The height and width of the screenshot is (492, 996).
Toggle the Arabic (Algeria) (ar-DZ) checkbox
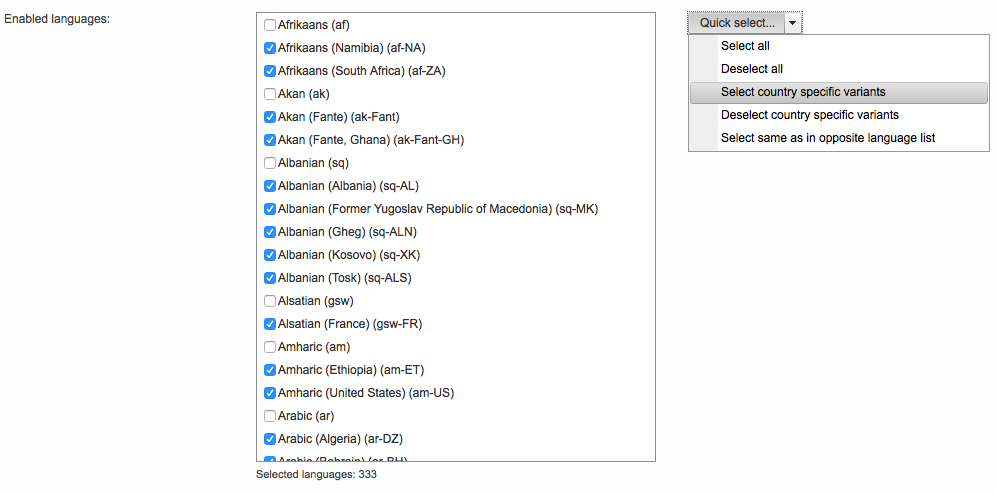pyautogui.click(x=270, y=439)
